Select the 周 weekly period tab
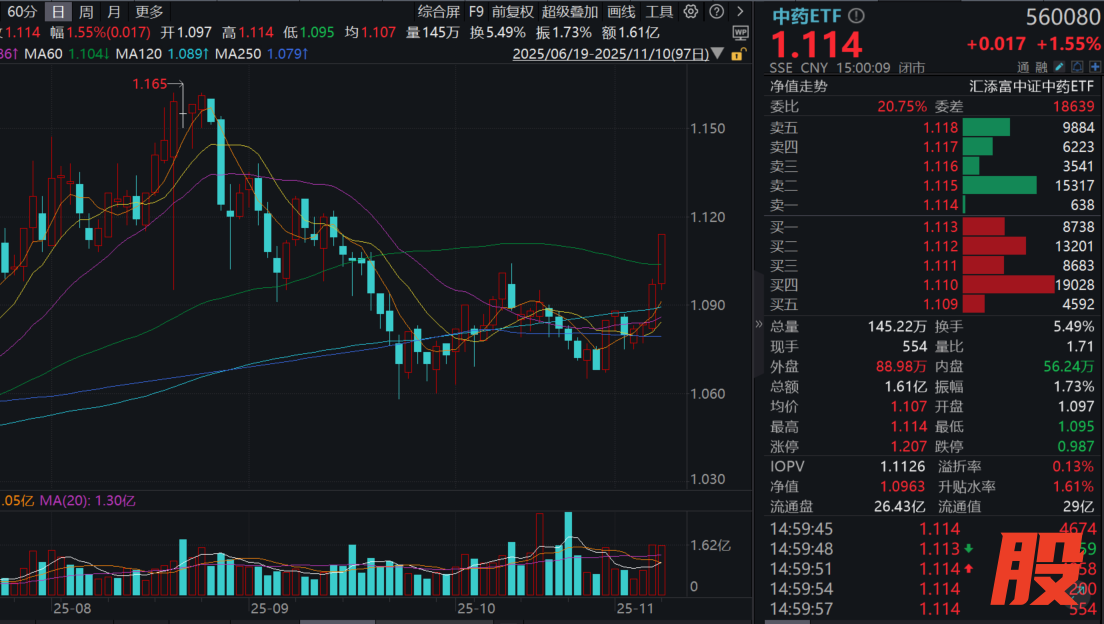This screenshot has height=624, width=1104. coord(87,12)
